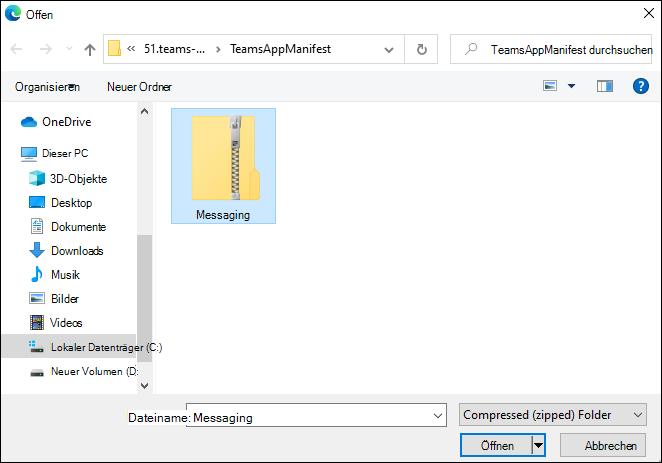The image size is (662, 463).
Task: Select the 51.teams-... breadcrumb segment
Action: 174,49
